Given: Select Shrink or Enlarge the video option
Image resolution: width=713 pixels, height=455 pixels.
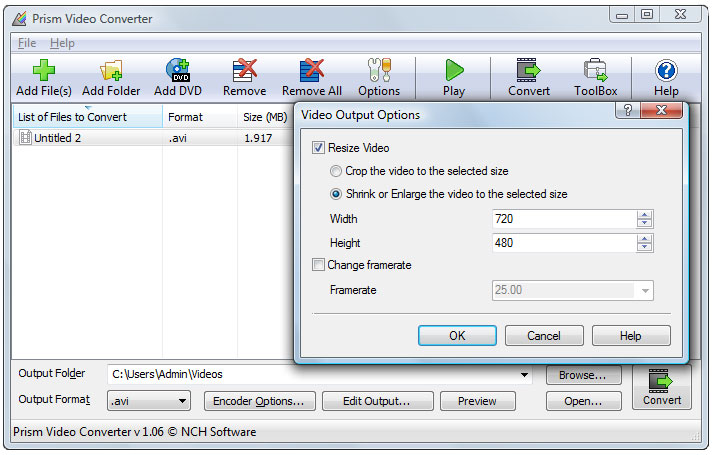Looking at the screenshot, I should pos(336,194).
